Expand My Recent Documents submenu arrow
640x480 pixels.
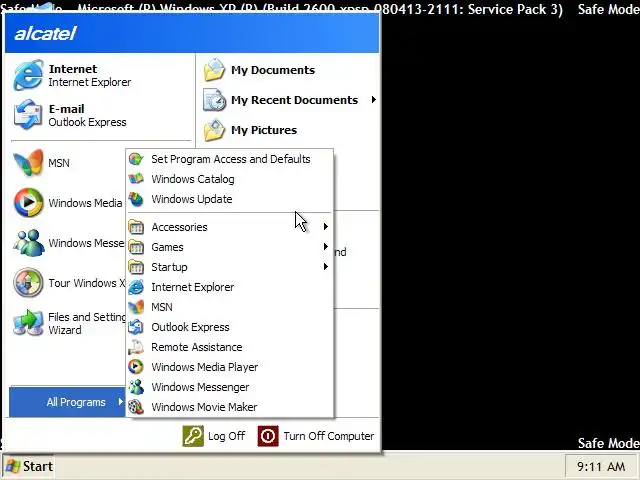click(373, 100)
